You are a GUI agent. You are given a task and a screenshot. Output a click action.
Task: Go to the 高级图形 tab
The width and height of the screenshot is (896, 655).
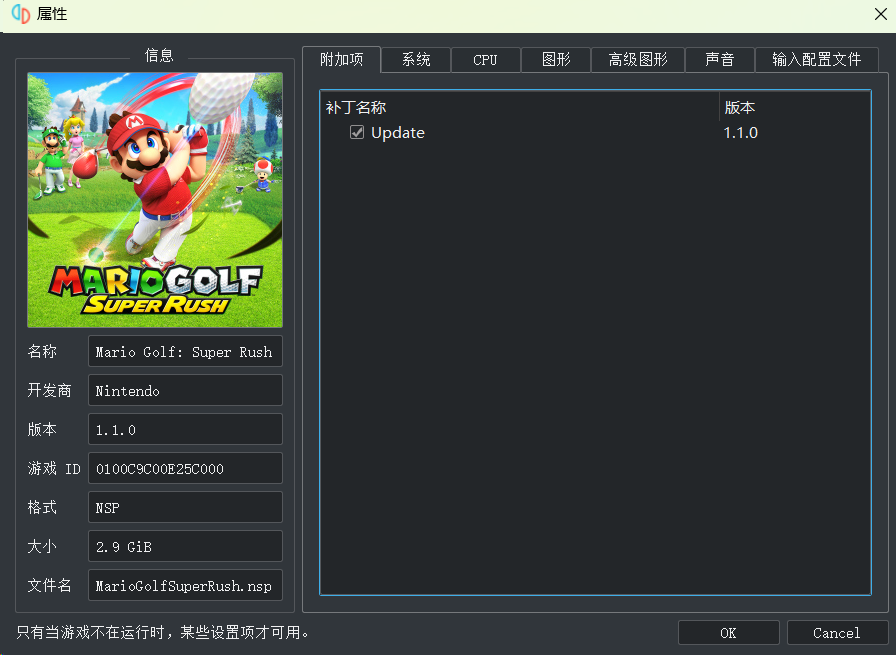coord(638,60)
